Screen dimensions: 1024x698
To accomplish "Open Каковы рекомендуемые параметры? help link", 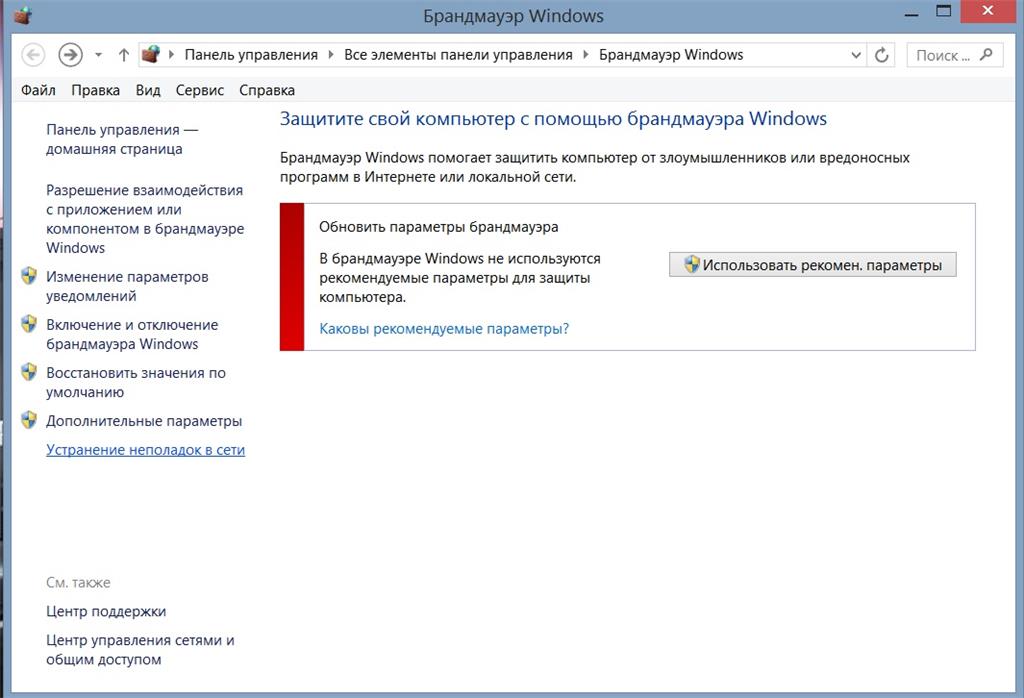I will tap(444, 328).
